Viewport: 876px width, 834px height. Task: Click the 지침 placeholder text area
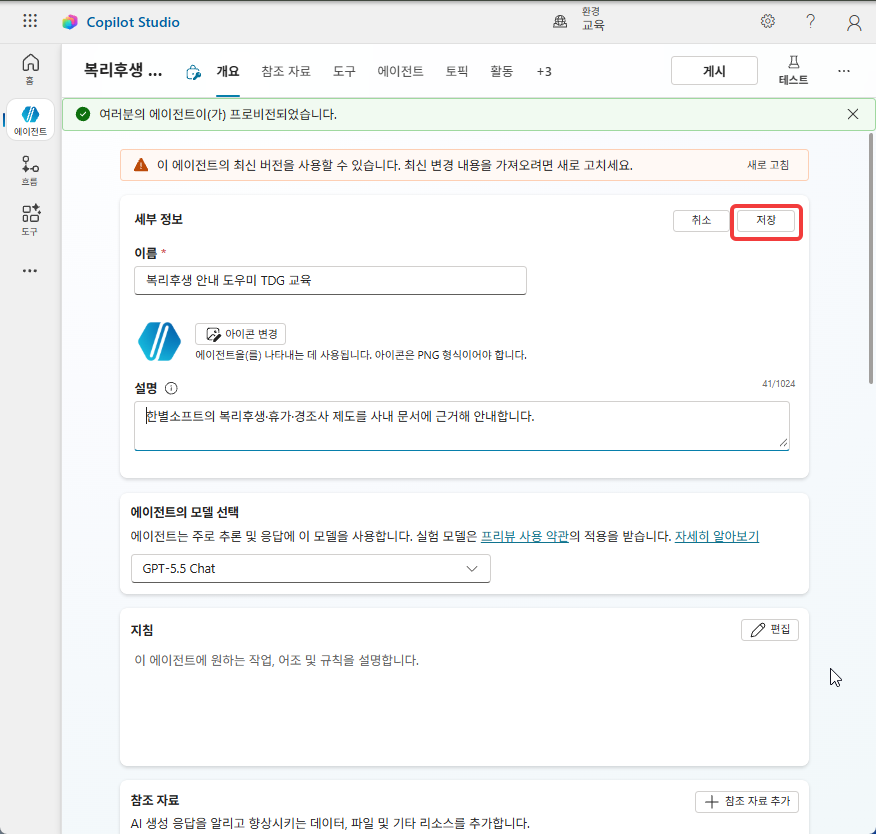pos(277,660)
